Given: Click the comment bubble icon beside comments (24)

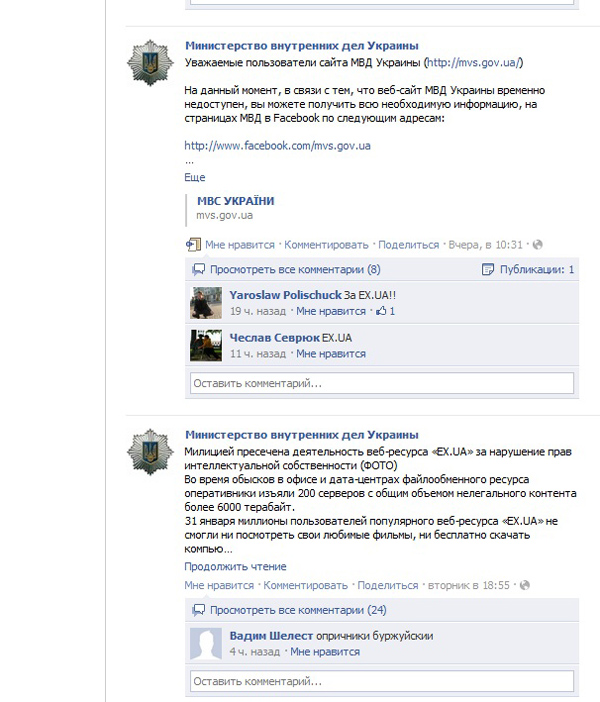Looking at the screenshot, I should [x=198, y=610].
